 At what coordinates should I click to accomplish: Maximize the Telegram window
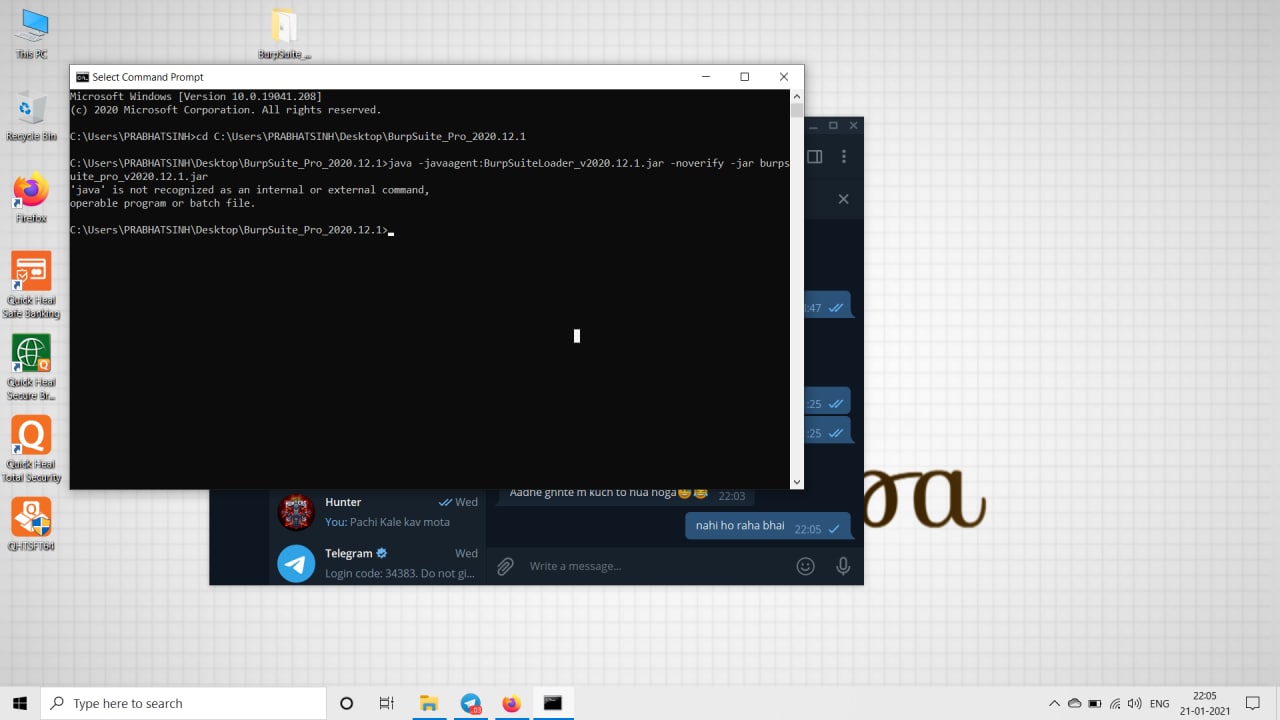(833, 126)
